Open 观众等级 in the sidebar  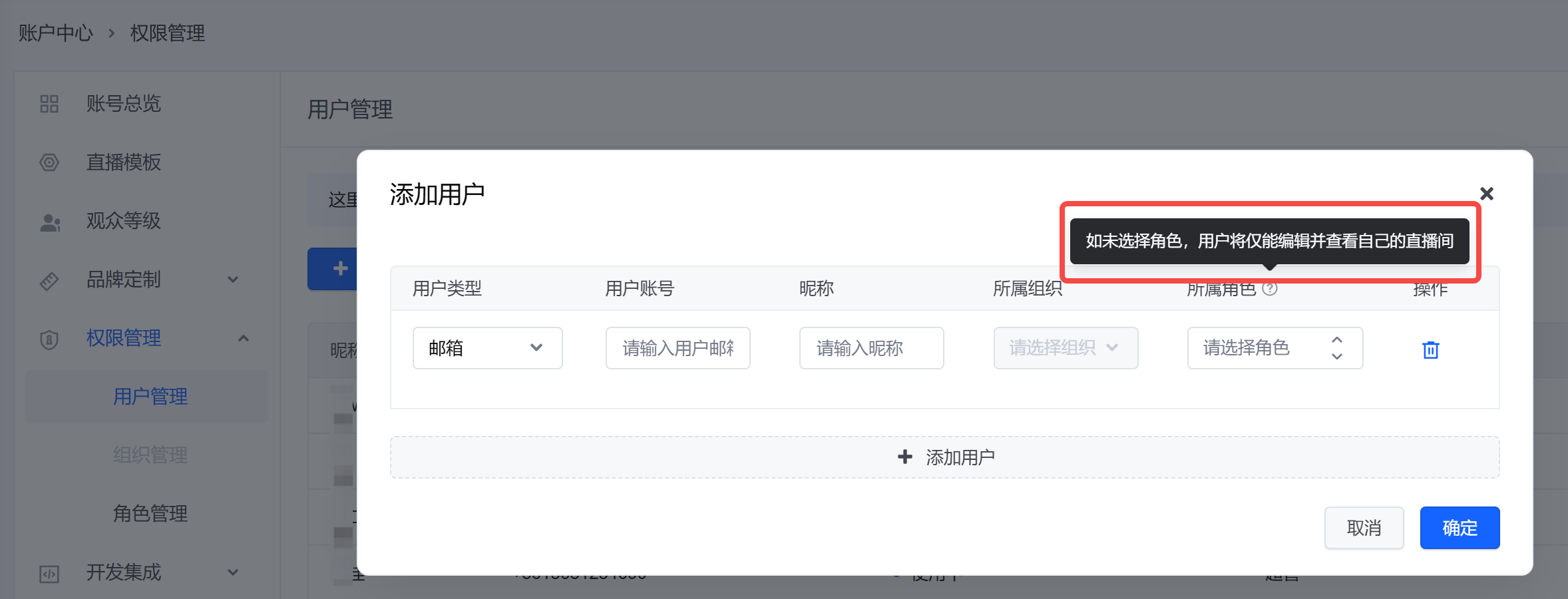click(124, 221)
